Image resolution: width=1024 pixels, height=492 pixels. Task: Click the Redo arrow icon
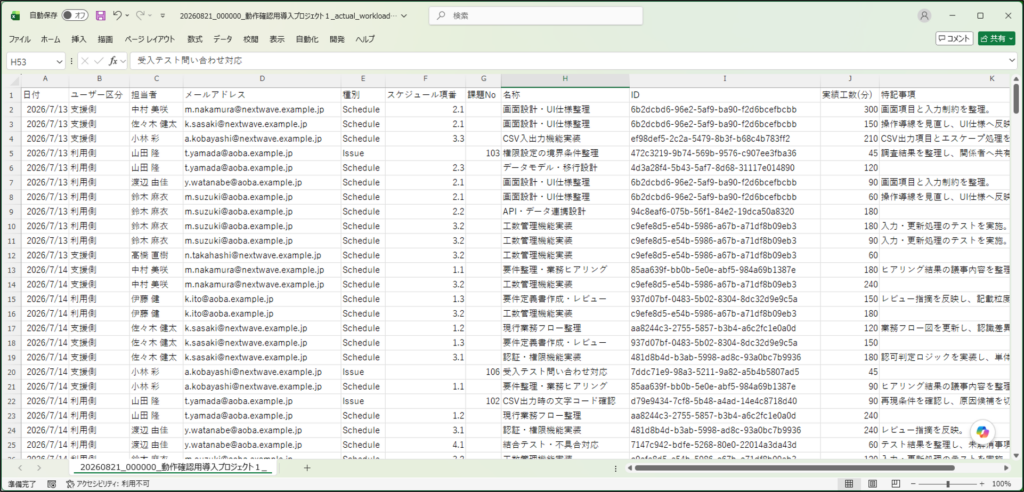(x=140, y=15)
